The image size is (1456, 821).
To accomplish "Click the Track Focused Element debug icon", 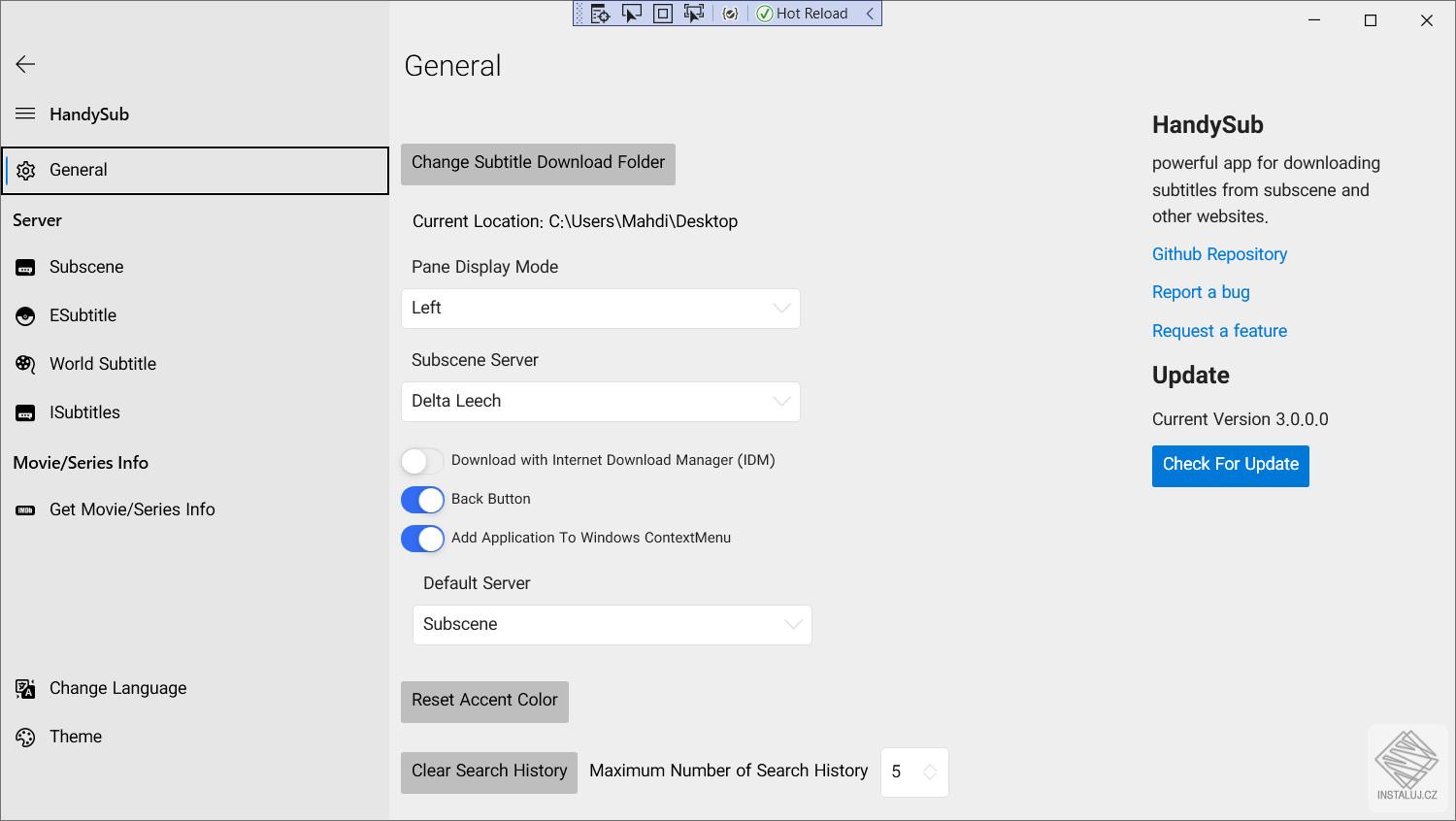I will click(x=694, y=14).
